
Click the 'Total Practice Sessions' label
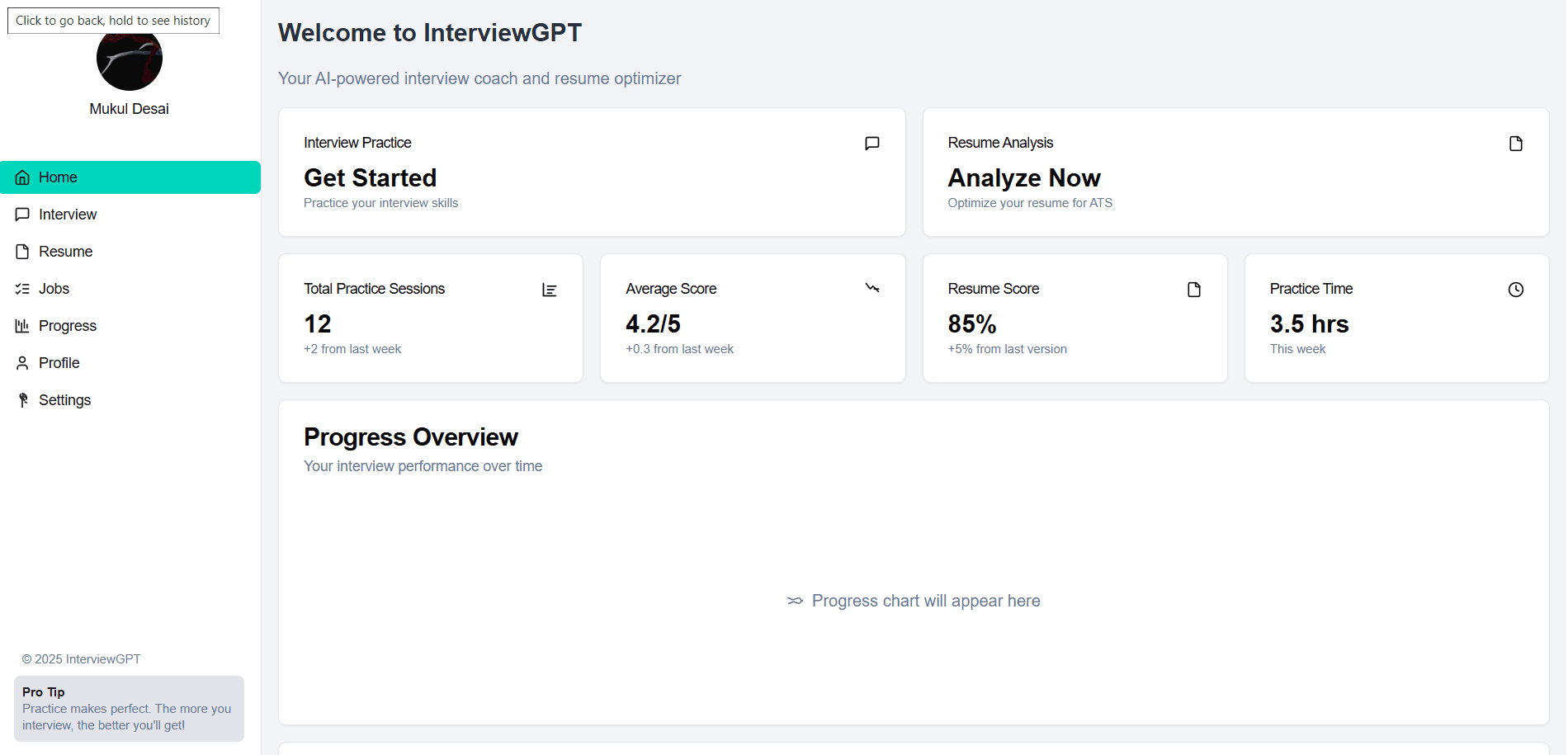(x=374, y=289)
